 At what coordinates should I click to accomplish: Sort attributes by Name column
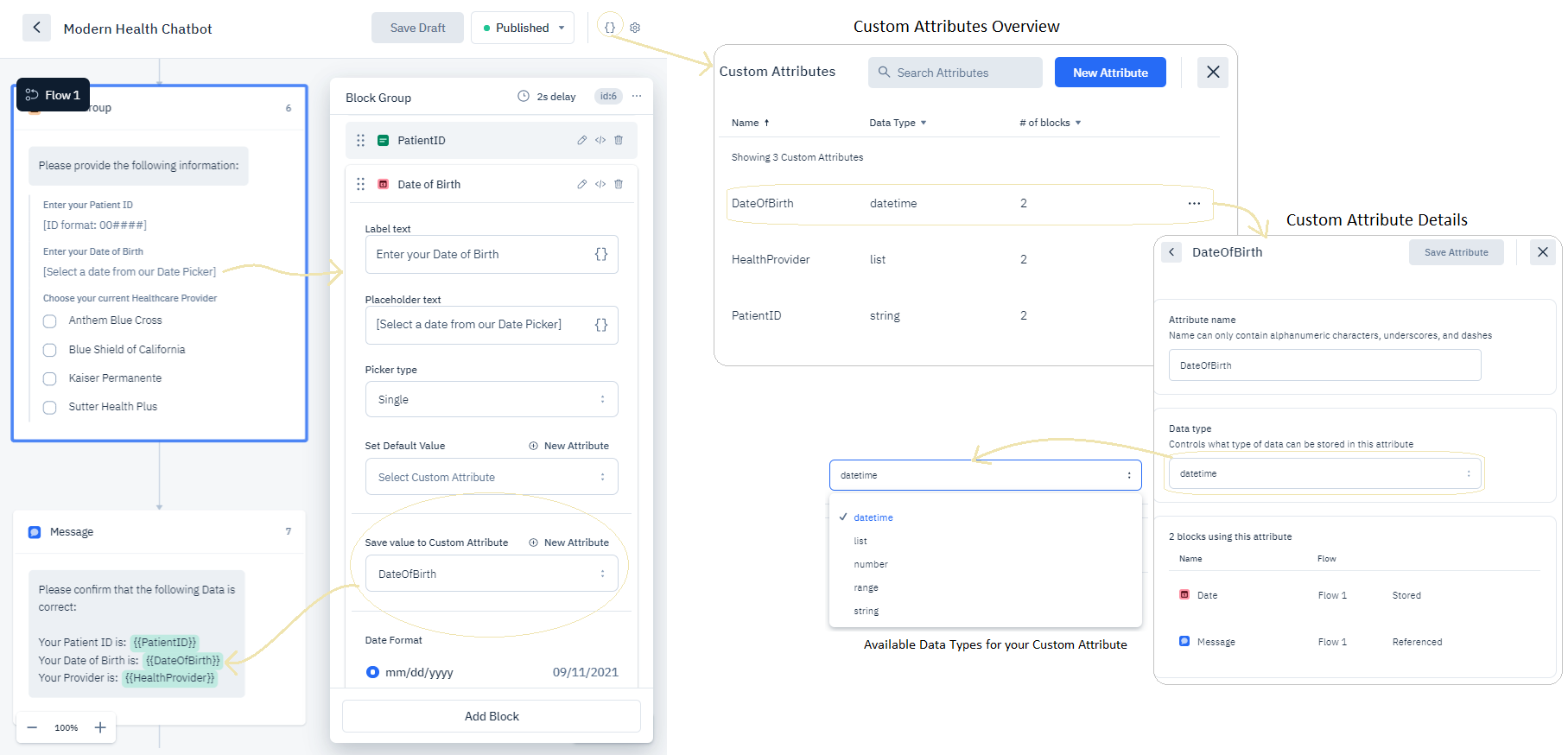click(x=750, y=123)
